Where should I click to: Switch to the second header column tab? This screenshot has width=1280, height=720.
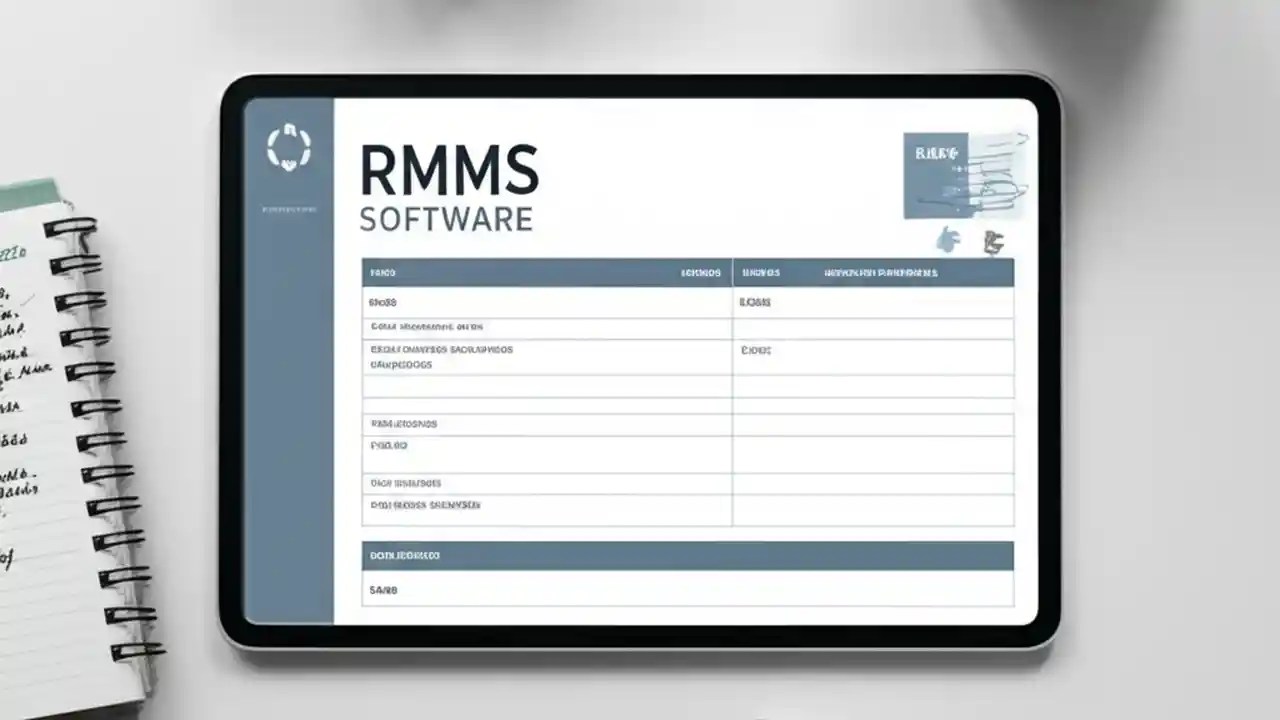700,272
